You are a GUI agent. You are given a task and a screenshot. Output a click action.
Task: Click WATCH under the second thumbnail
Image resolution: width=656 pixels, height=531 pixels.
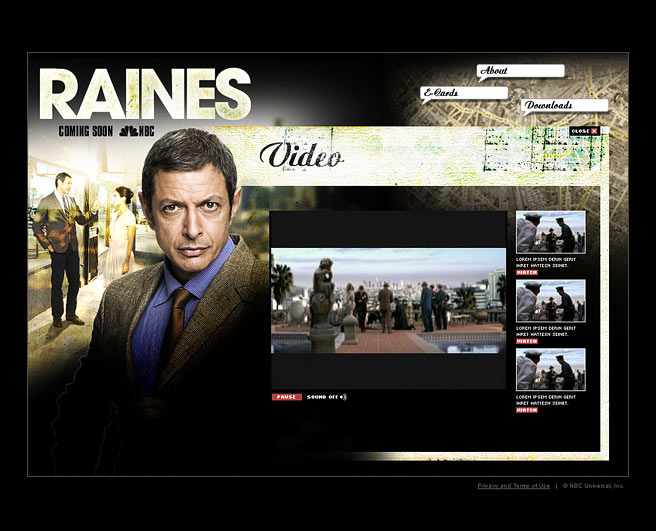(527, 341)
